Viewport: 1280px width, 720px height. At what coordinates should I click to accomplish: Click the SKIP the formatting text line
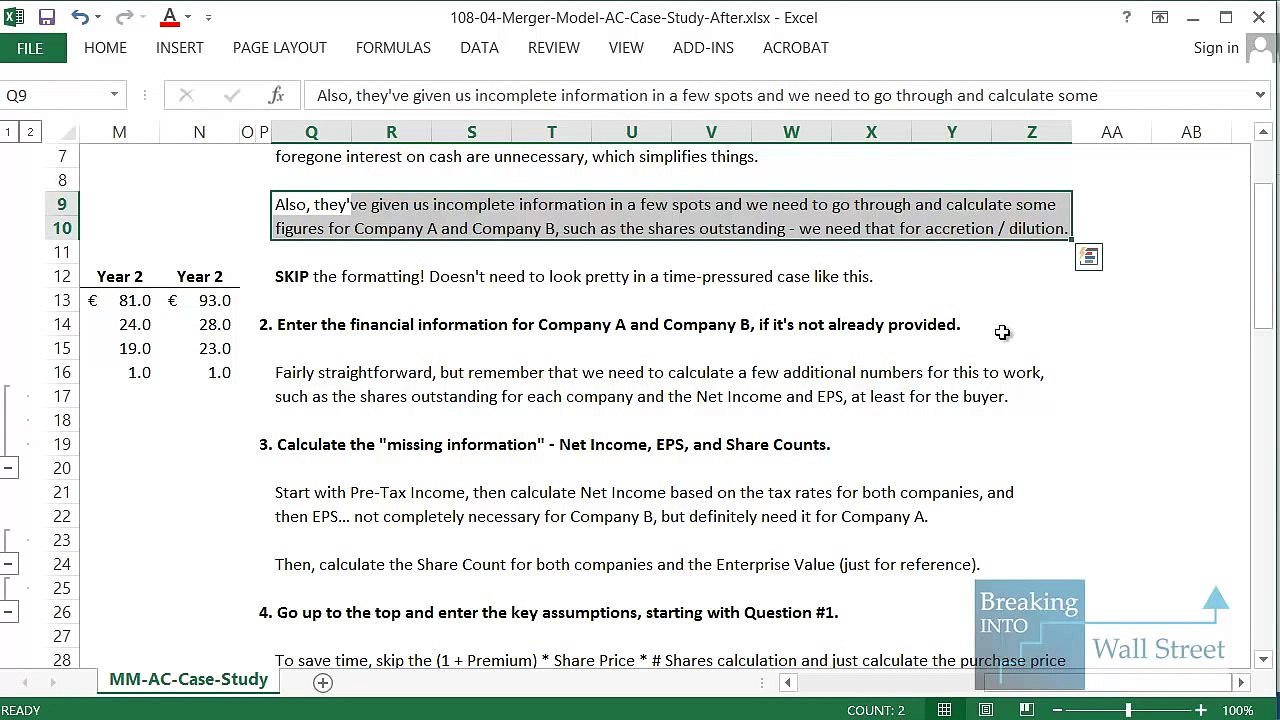(x=574, y=276)
